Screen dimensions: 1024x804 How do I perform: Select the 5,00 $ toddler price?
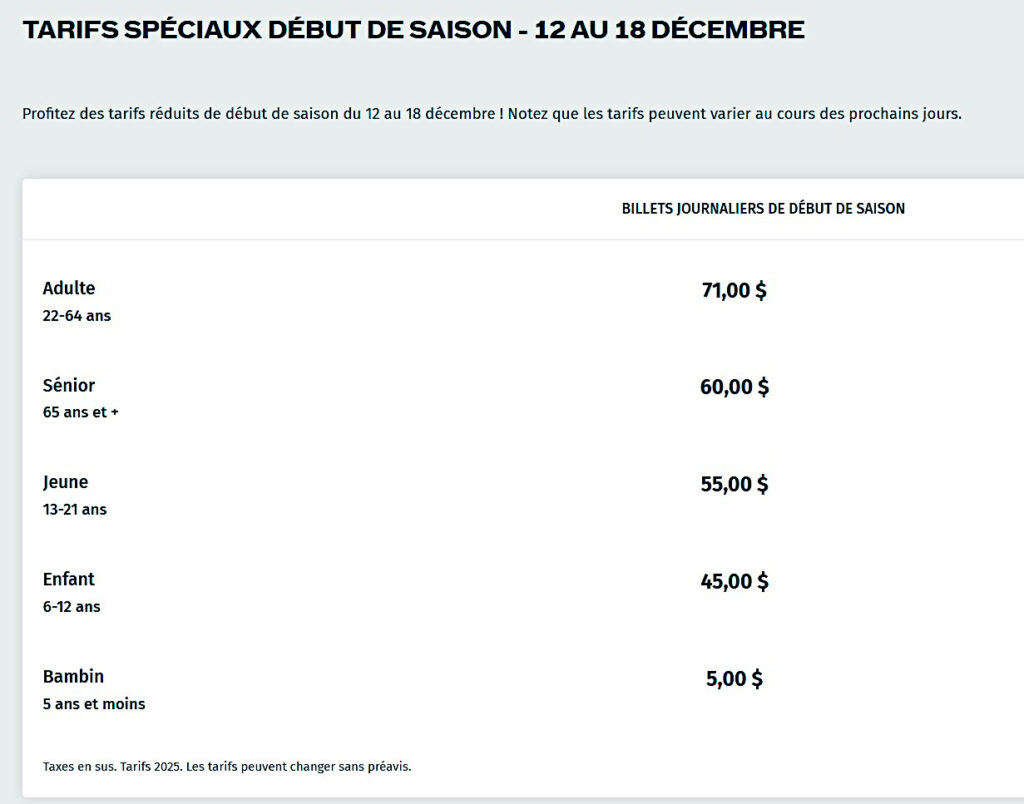(734, 678)
